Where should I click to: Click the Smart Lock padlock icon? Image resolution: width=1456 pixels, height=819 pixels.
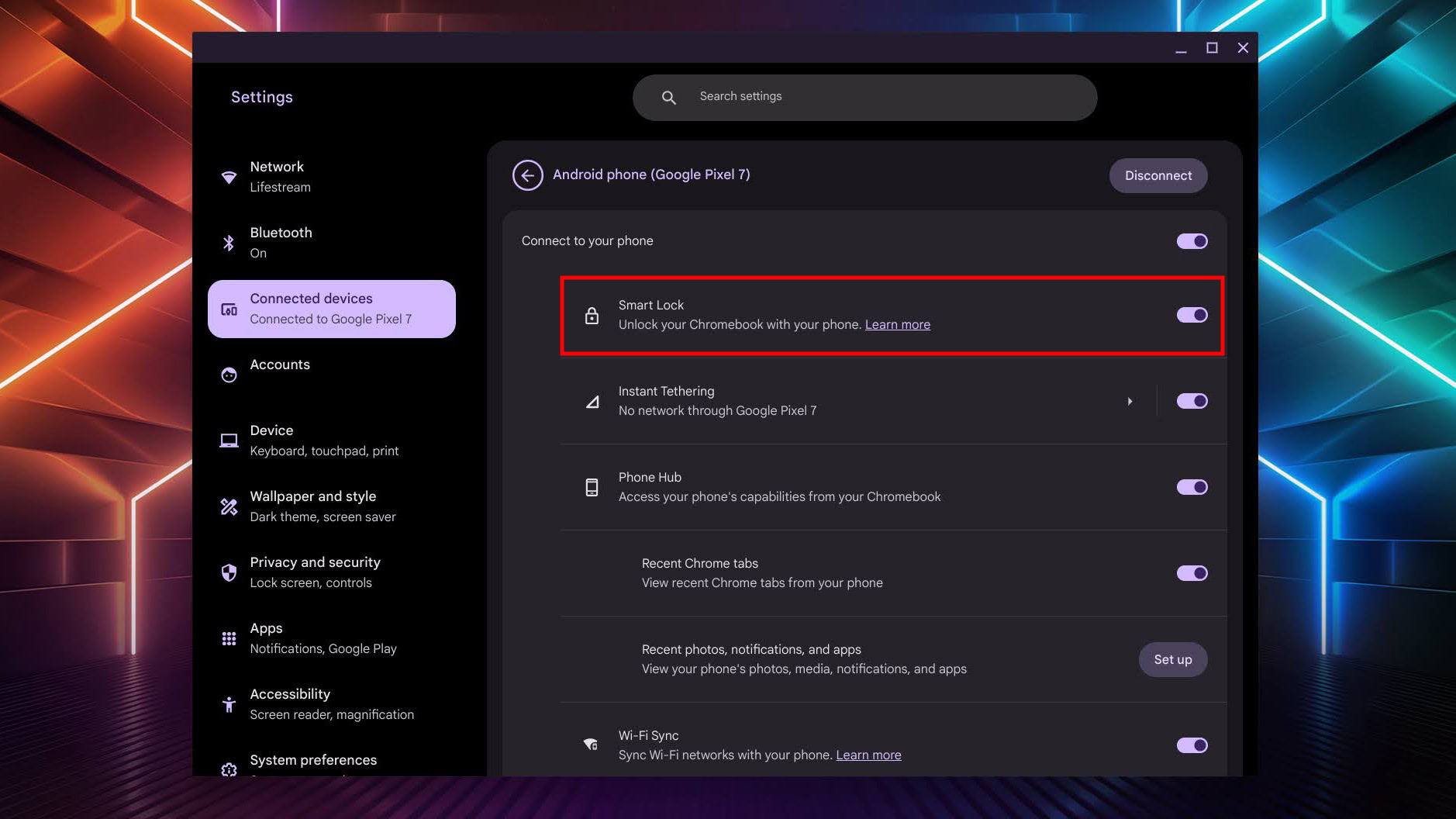tap(592, 316)
